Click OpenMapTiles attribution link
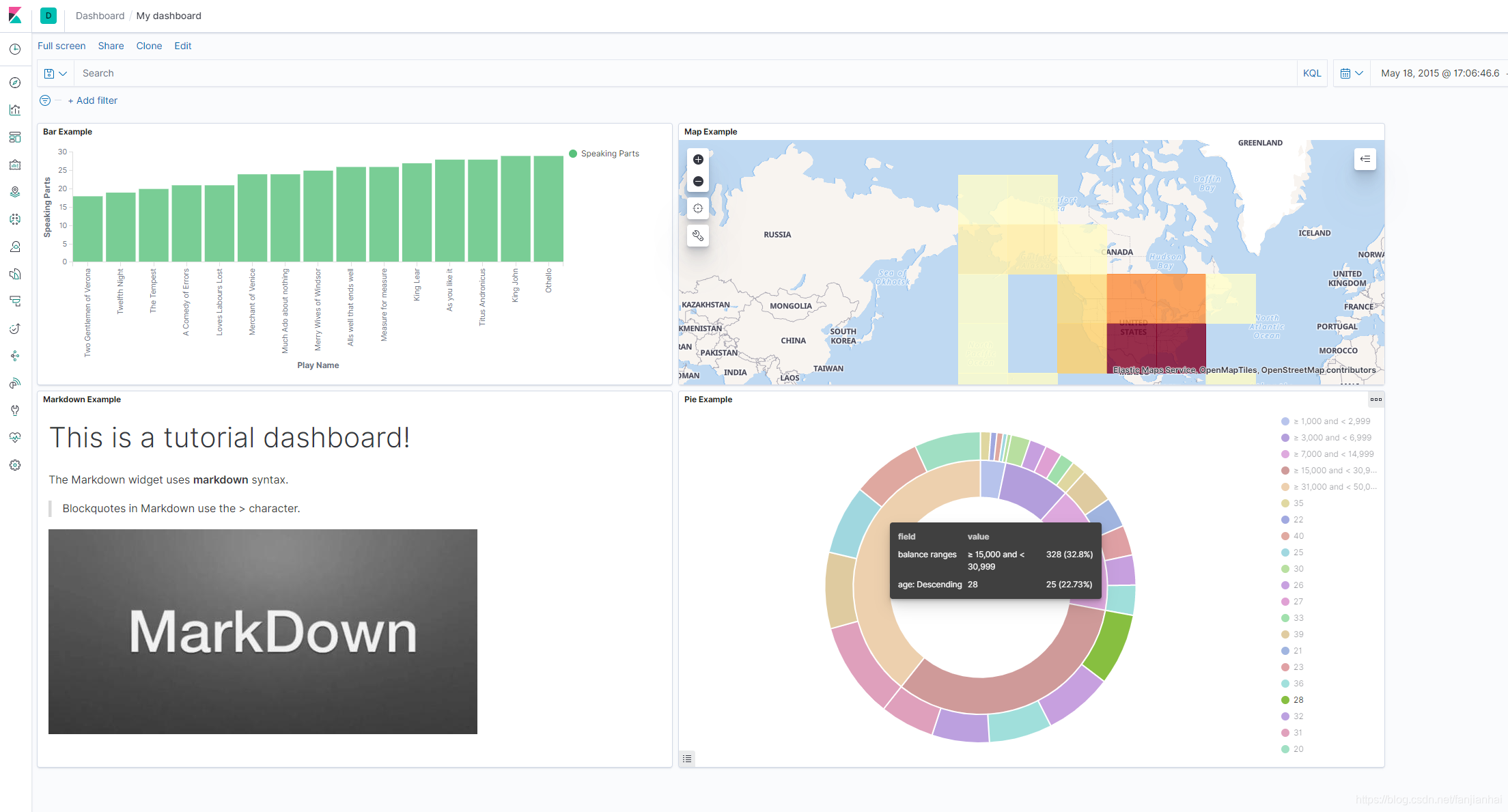Viewport: 1508px width, 812px height. tap(1228, 370)
